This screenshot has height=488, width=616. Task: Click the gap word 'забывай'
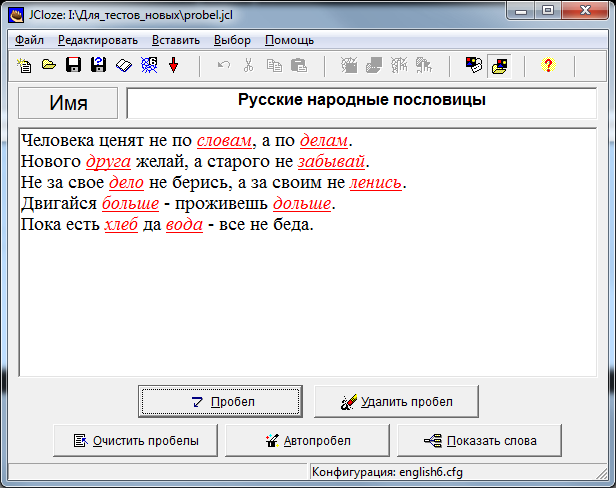coord(331,162)
